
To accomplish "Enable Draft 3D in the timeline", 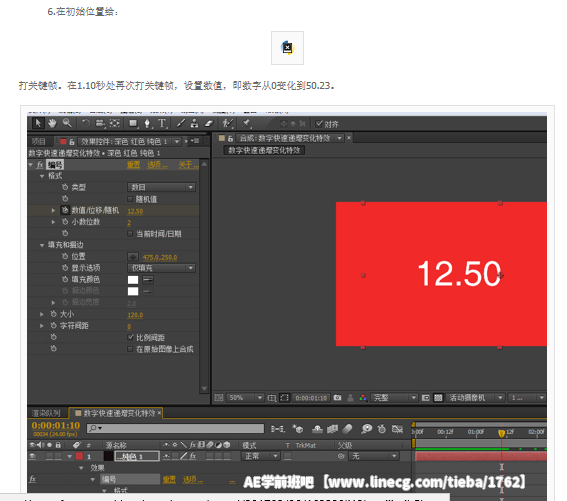I will (298, 429).
